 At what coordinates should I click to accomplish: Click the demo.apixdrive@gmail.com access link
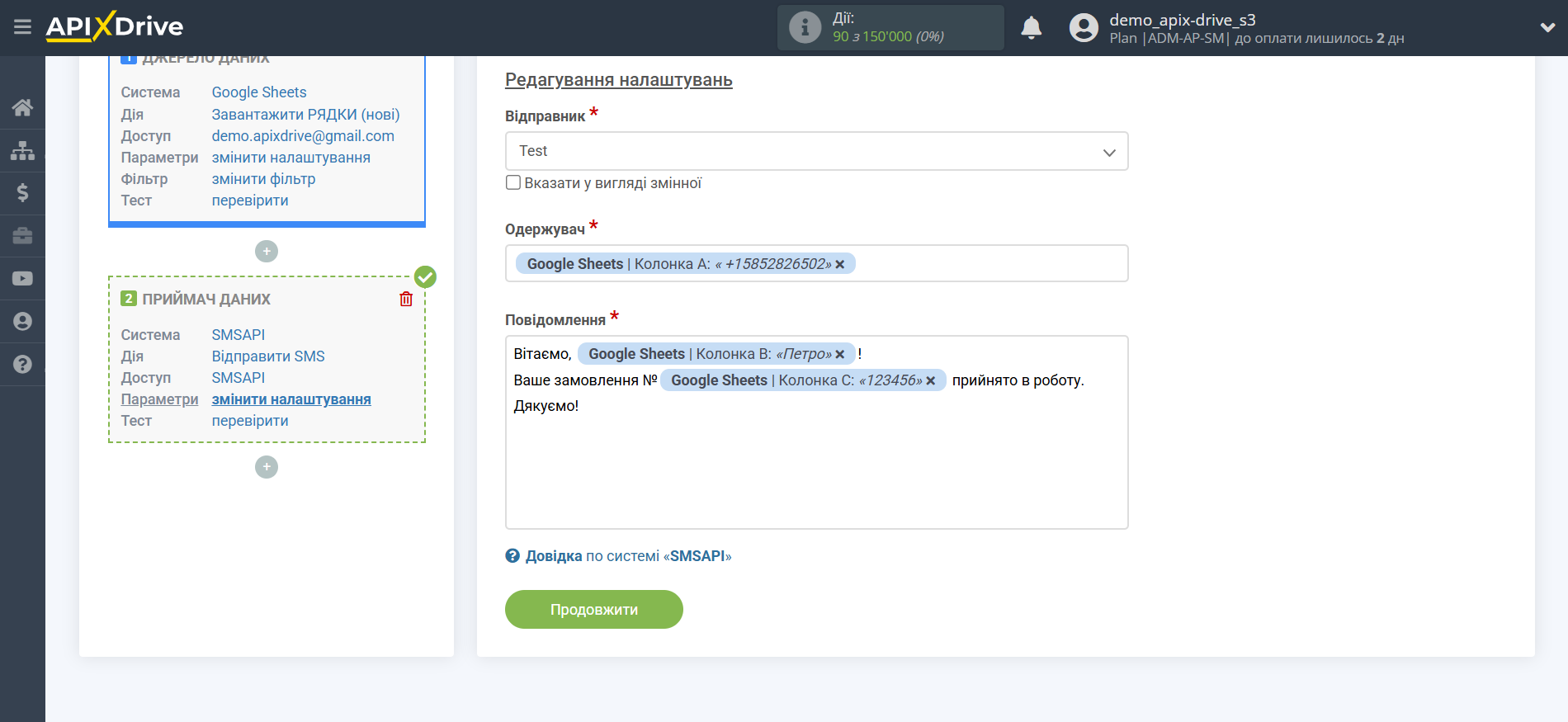pyautogui.click(x=303, y=136)
